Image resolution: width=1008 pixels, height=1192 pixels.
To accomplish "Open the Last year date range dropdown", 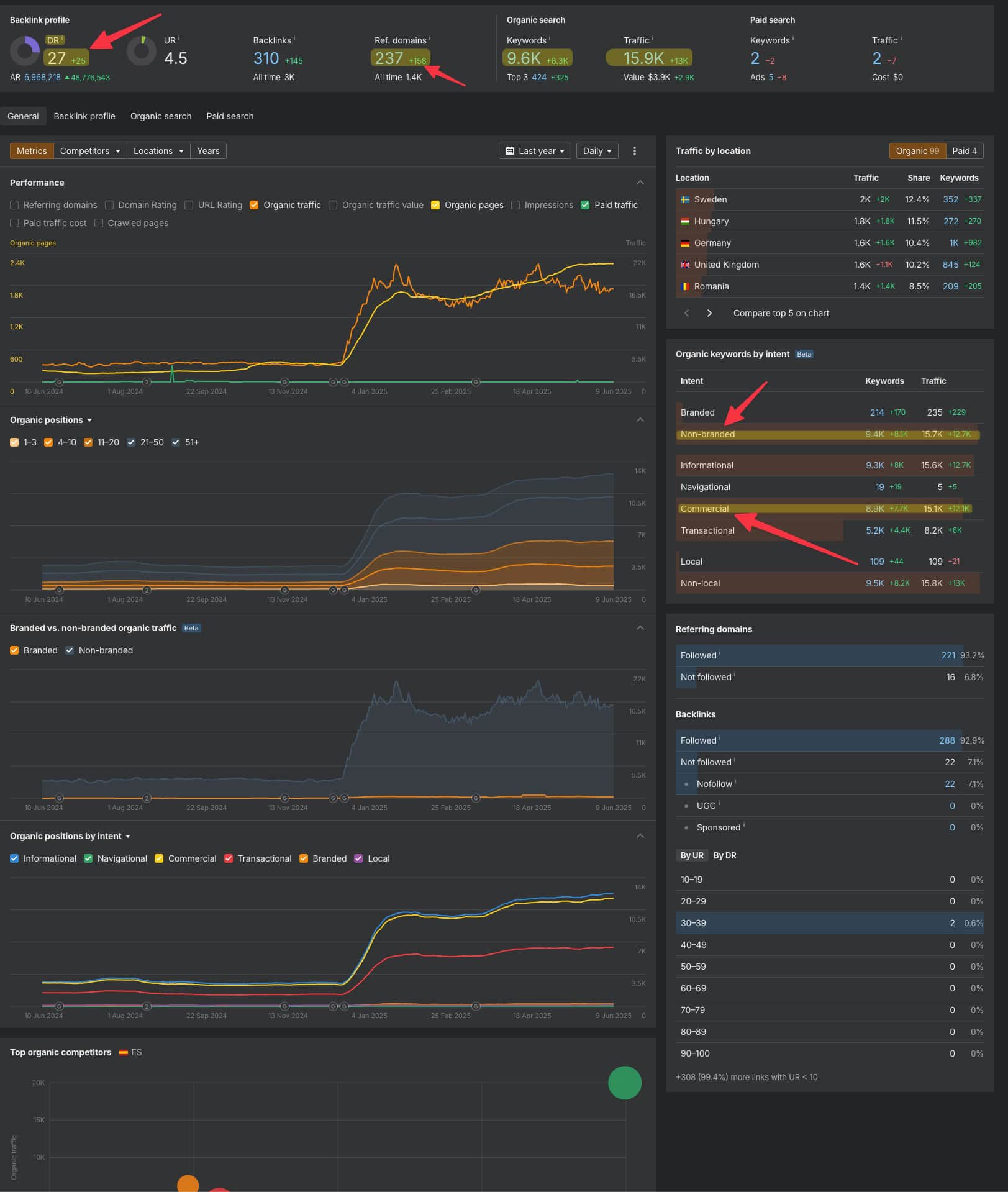I will tap(534, 151).
